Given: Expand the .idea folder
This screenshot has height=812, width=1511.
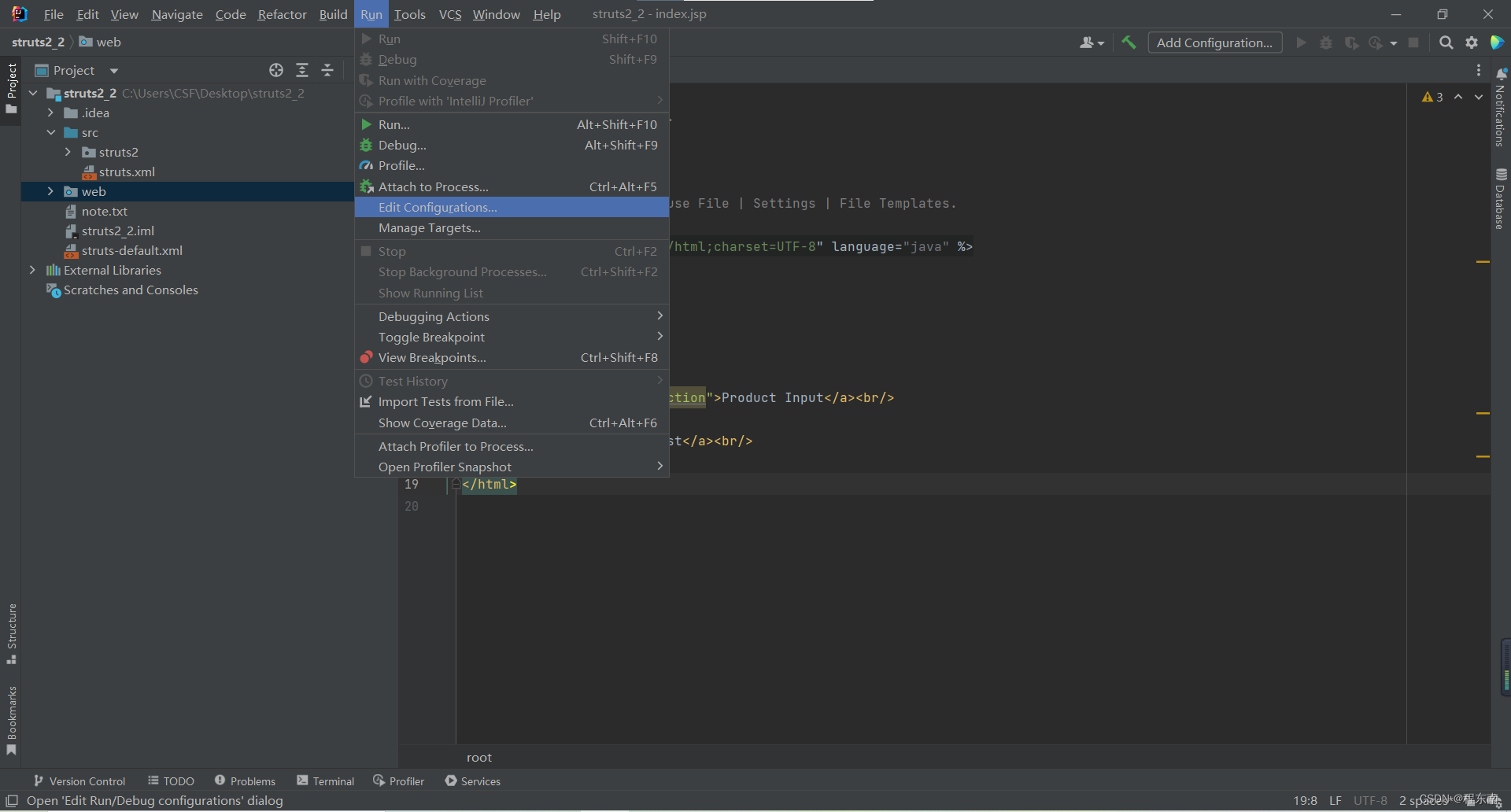Looking at the screenshot, I should (50, 113).
